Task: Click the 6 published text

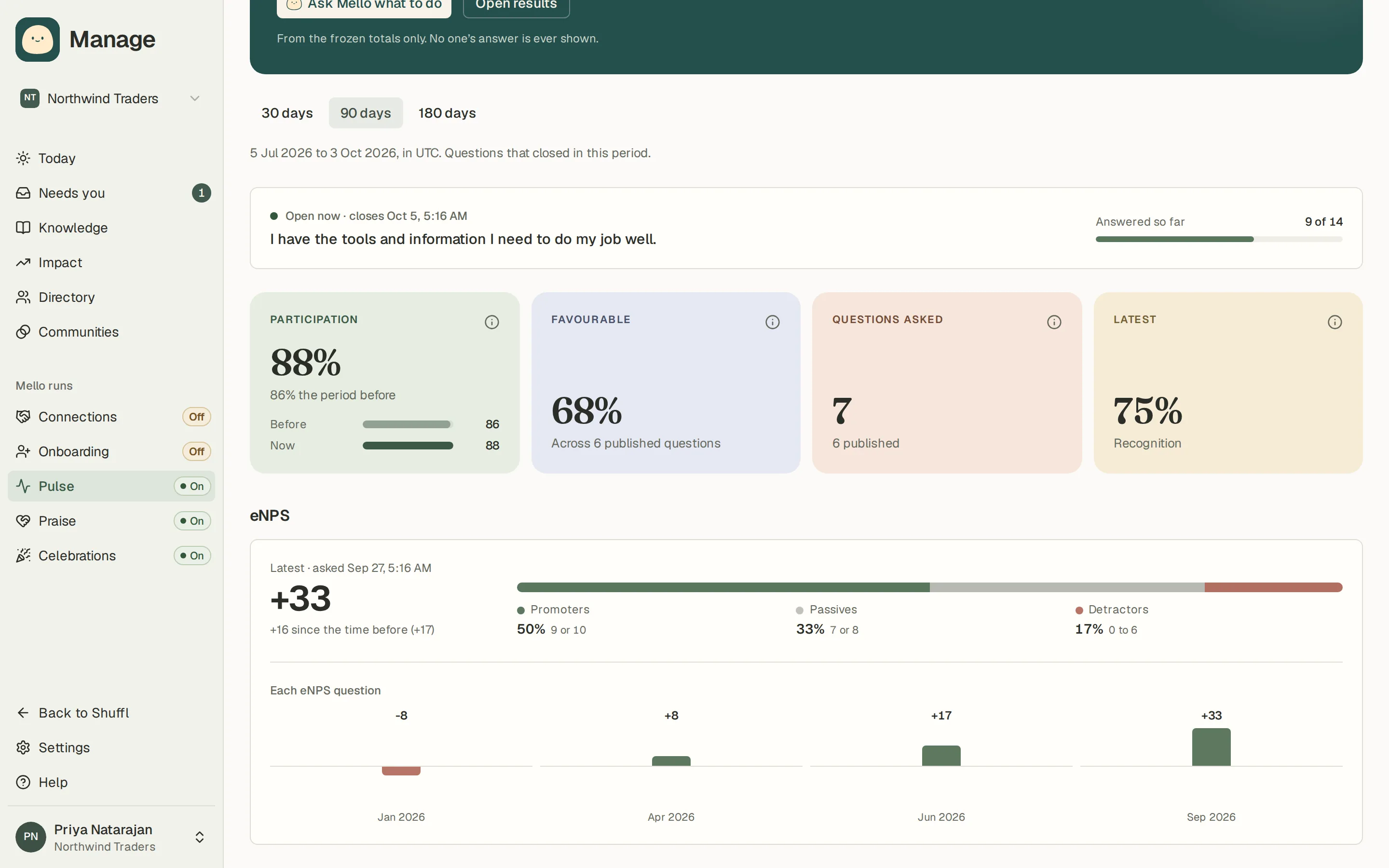Action: pyautogui.click(x=866, y=443)
